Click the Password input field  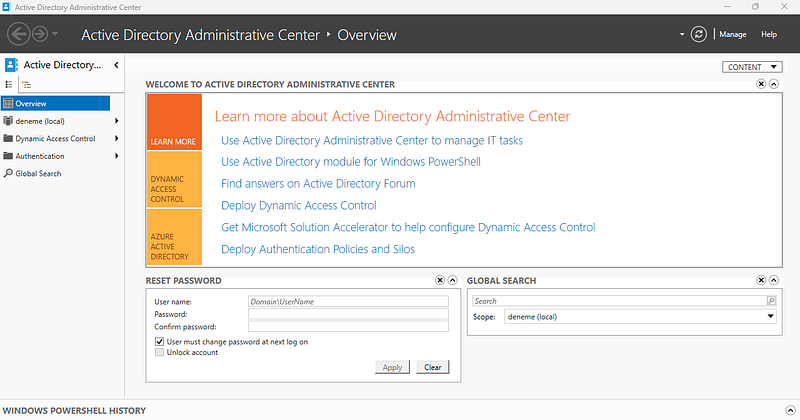pos(348,314)
